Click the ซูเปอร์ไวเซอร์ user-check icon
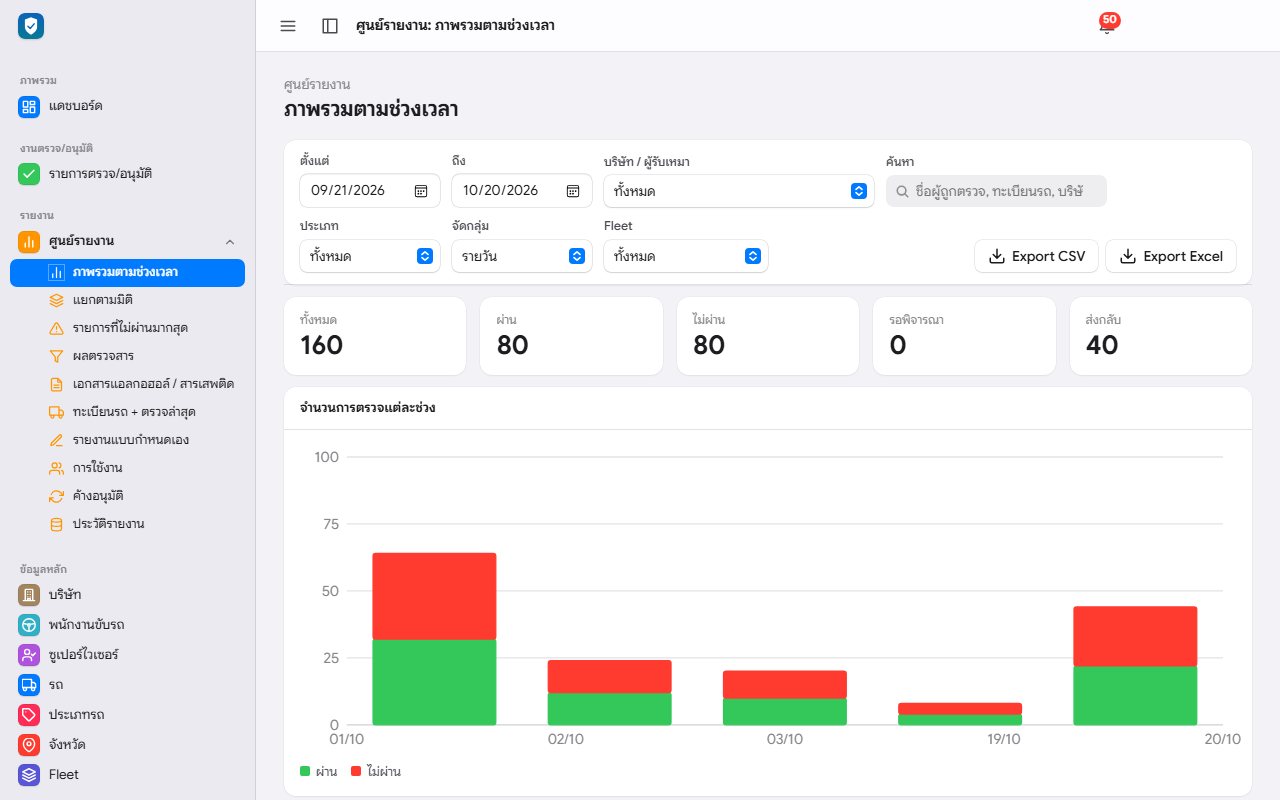The height and width of the screenshot is (800, 1280). [29, 655]
